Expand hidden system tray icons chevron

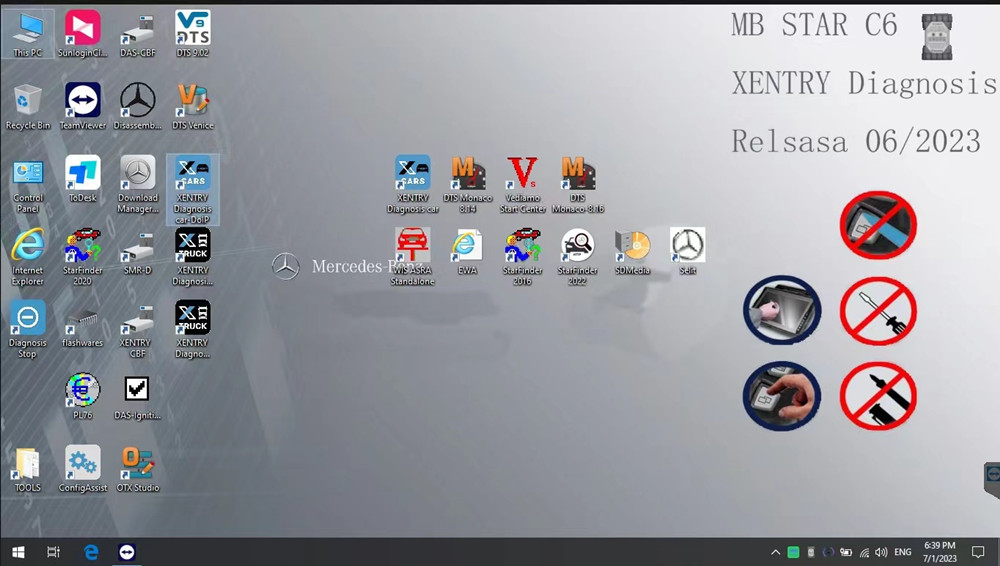(775, 552)
